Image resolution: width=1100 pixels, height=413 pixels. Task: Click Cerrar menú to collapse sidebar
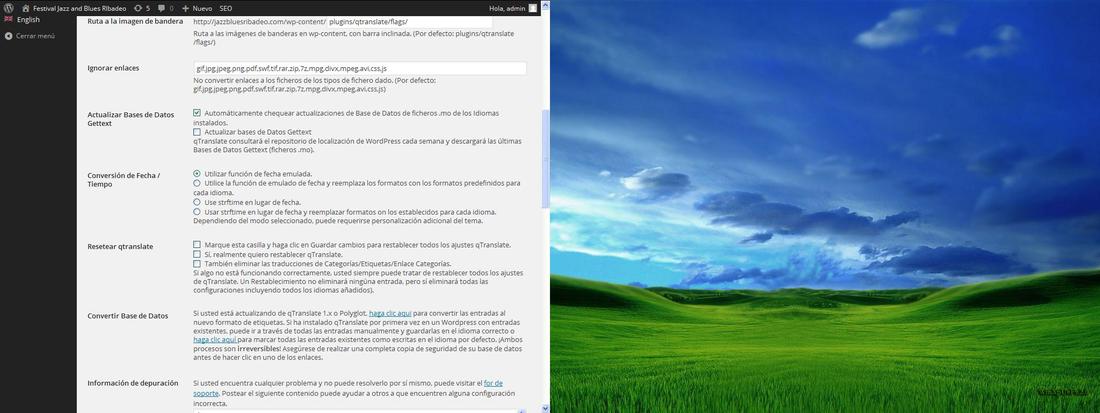coord(35,36)
